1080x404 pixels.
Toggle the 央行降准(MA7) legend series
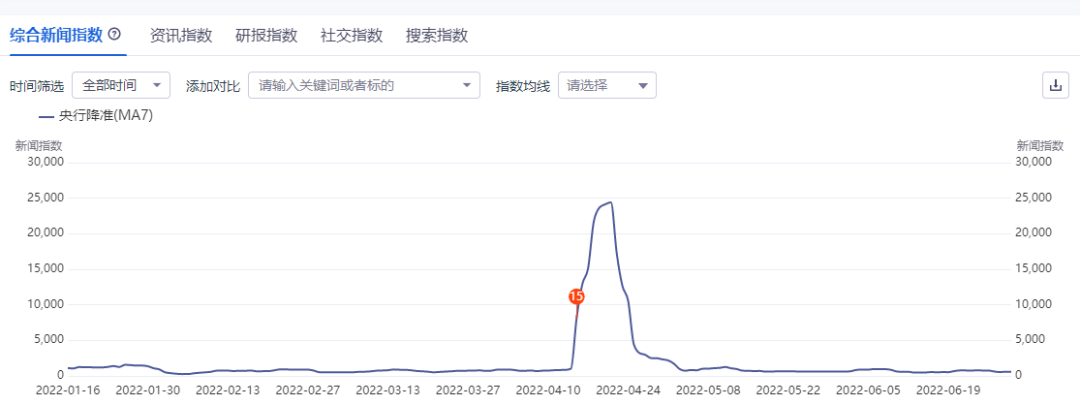96,116
